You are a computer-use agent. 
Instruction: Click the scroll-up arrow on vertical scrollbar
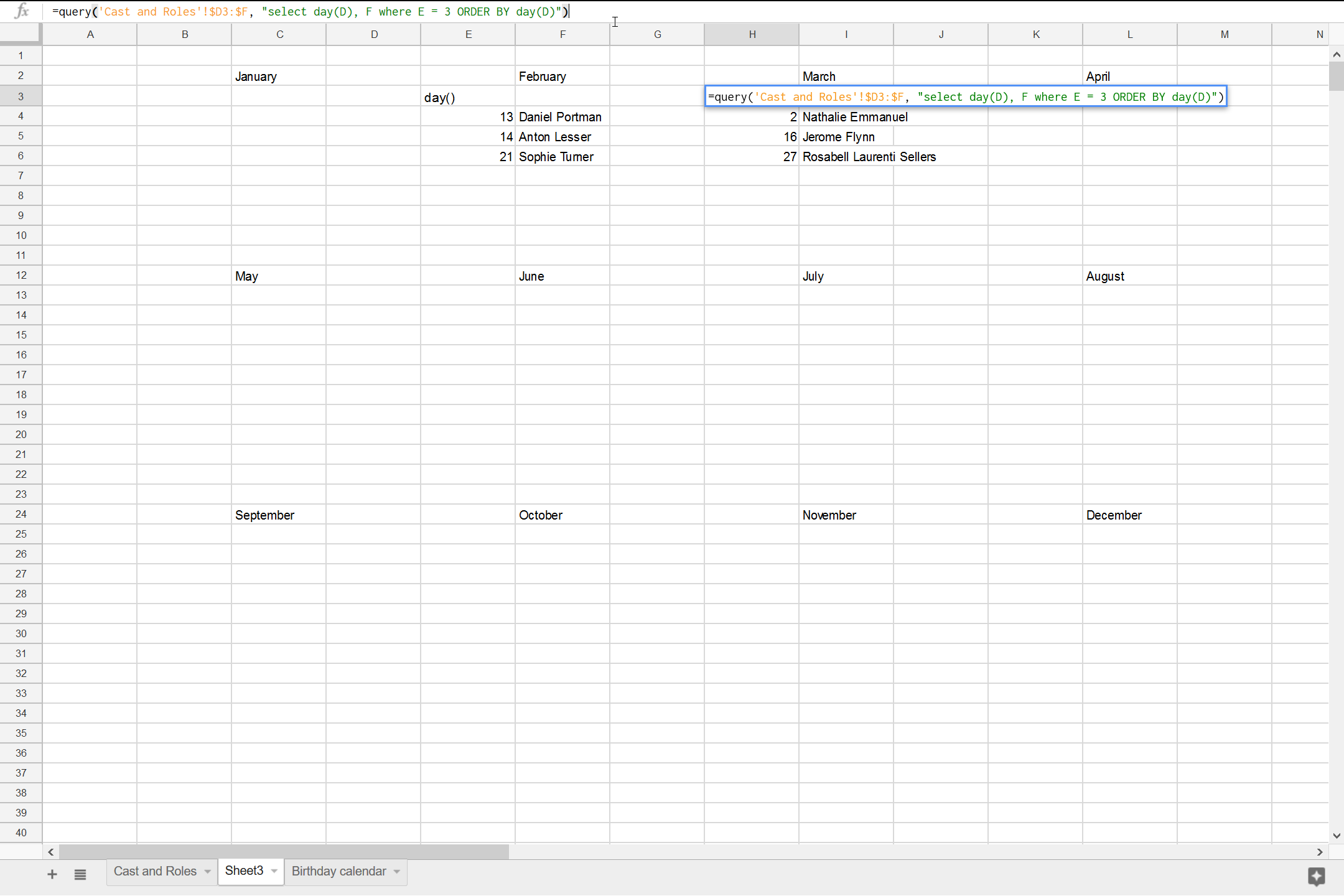[1336, 55]
